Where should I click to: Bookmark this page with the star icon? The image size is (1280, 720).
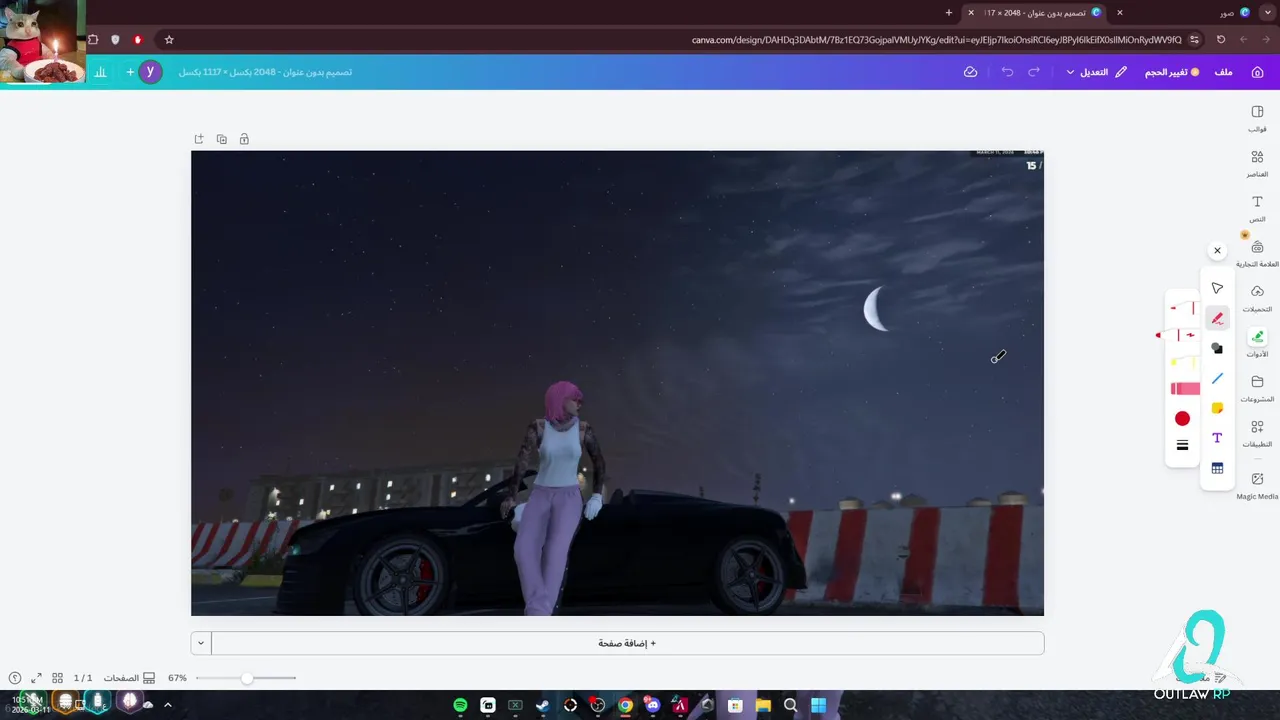169,40
